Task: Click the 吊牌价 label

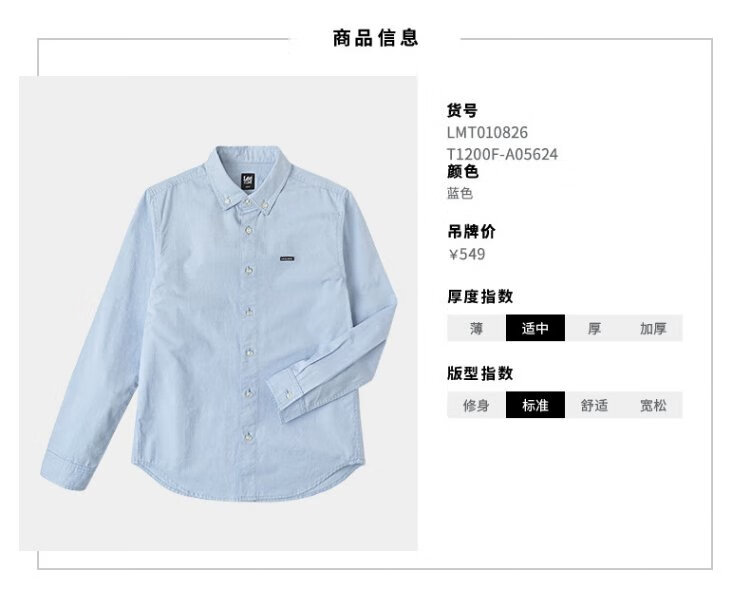Action: 471,232
